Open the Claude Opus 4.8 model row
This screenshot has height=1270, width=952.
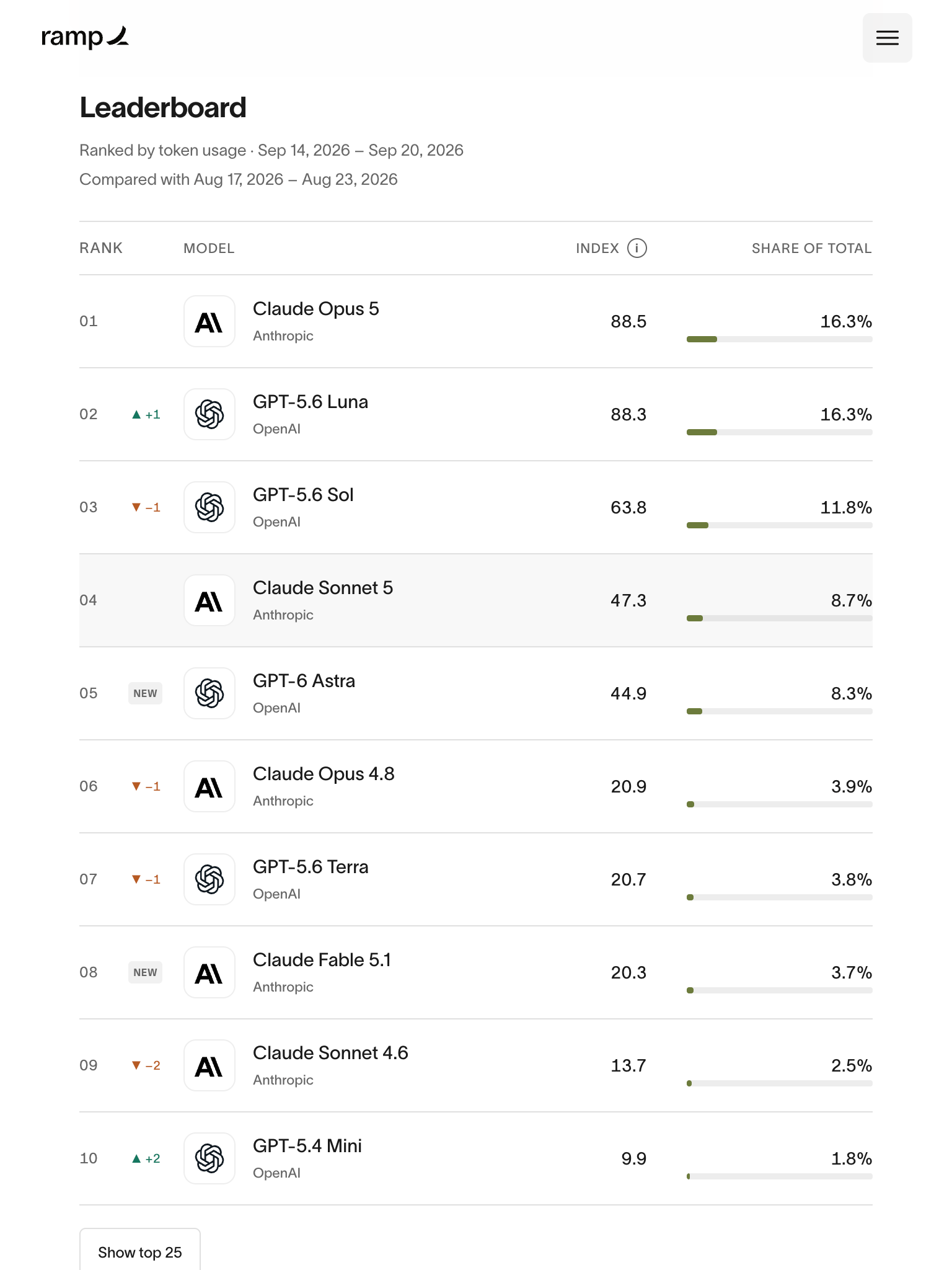click(x=476, y=786)
